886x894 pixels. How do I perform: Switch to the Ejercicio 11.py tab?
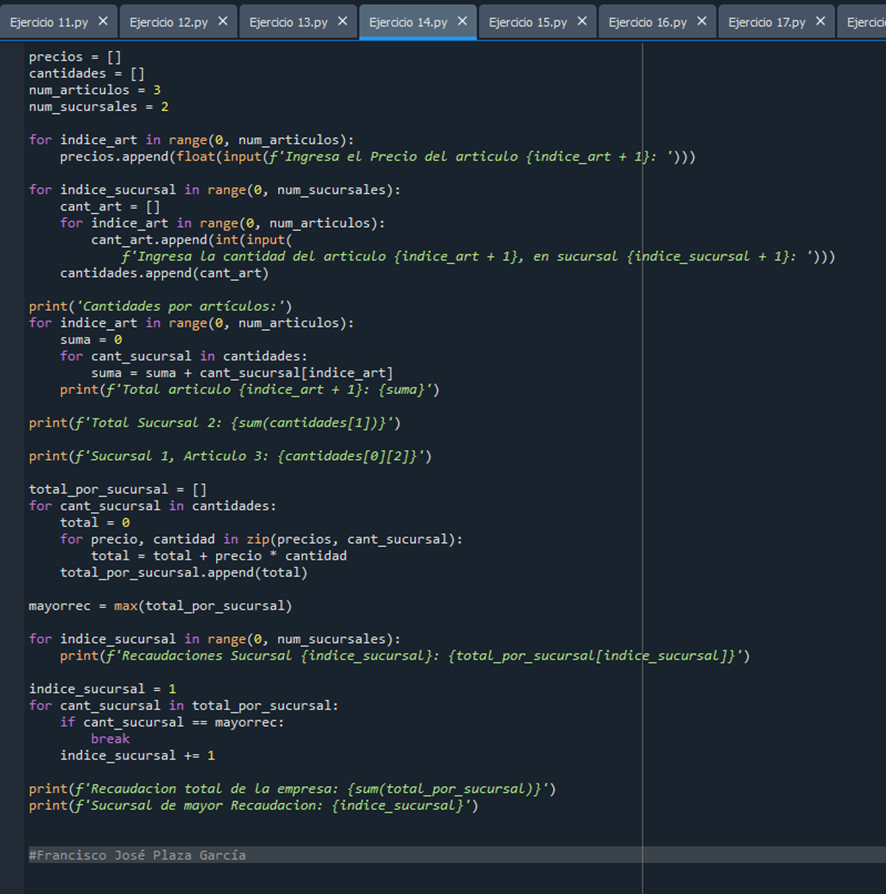(x=48, y=22)
